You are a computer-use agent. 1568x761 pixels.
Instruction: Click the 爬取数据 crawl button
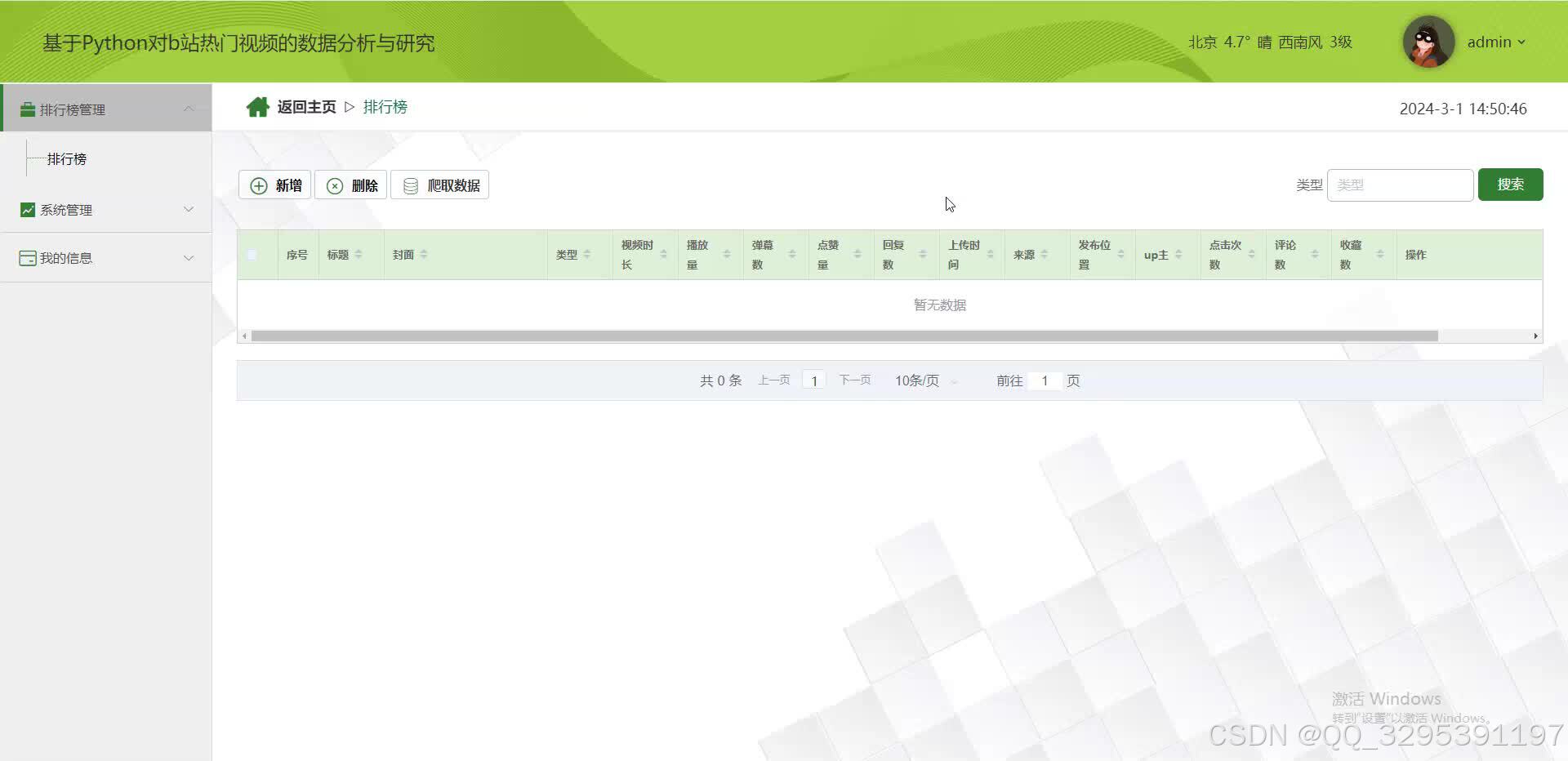tap(440, 185)
